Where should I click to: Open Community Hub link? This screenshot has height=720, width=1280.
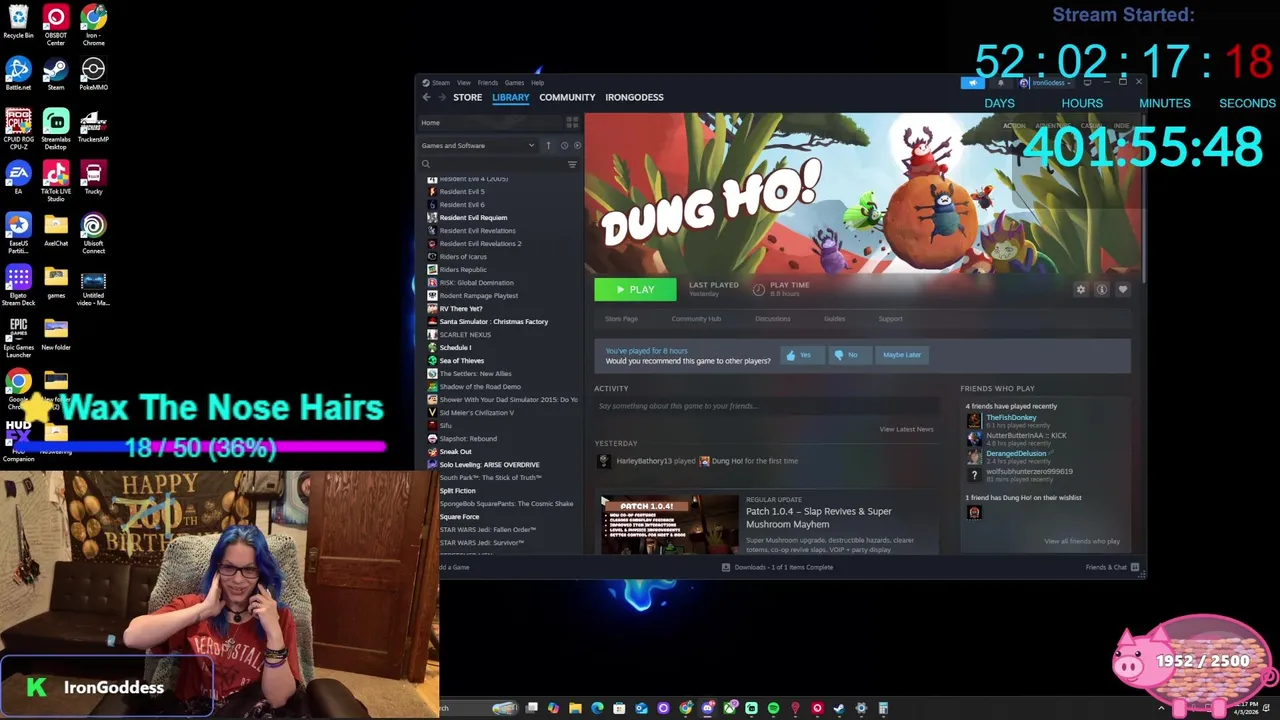point(696,319)
